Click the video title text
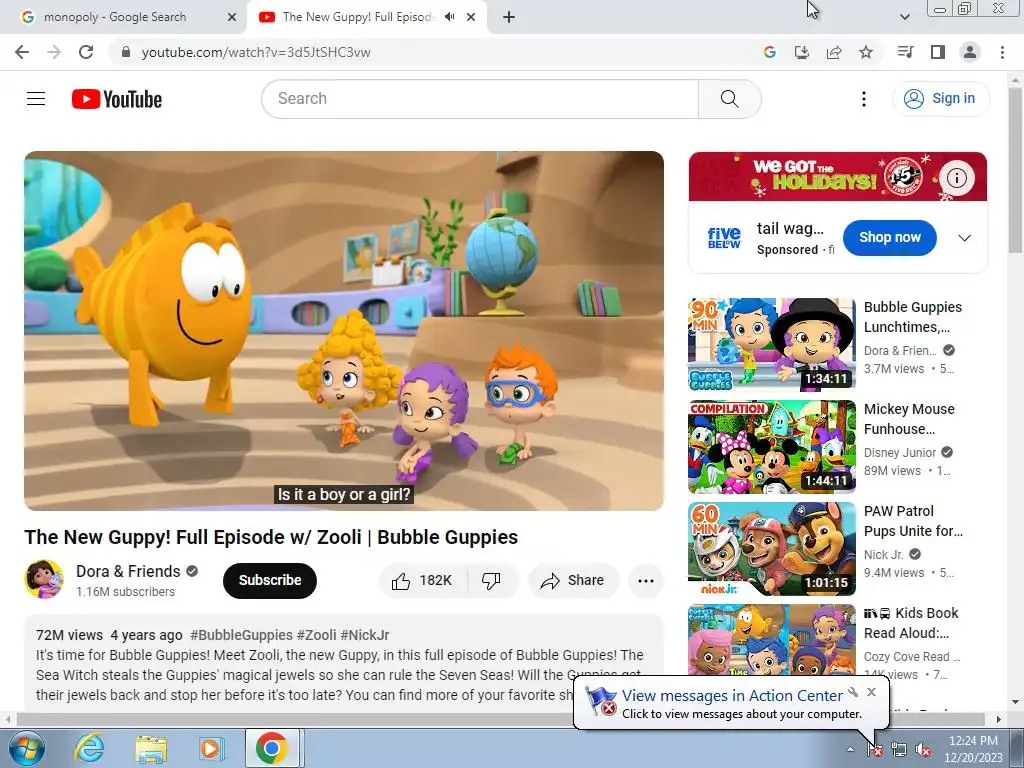This screenshot has width=1024, height=768. point(271,537)
